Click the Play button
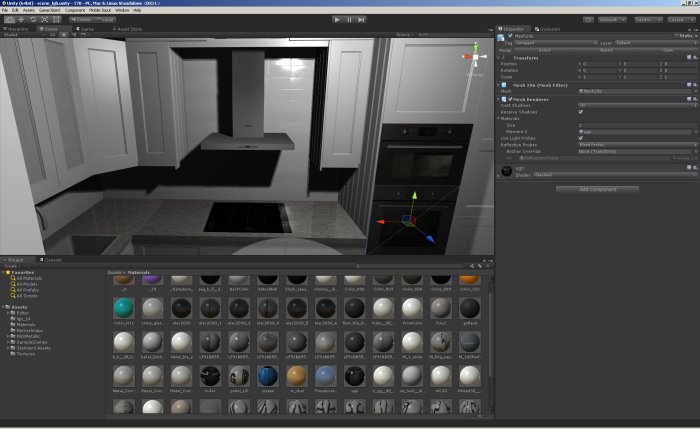The height and width of the screenshot is (429, 700). pos(337,20)
